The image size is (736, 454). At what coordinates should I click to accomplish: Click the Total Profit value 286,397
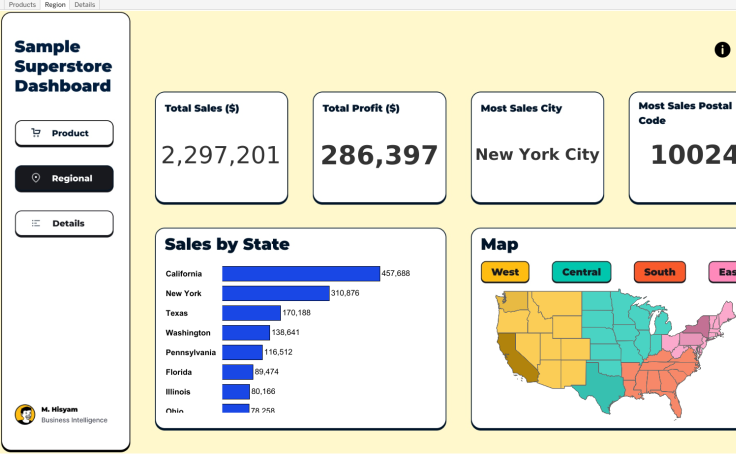(379, 156)
